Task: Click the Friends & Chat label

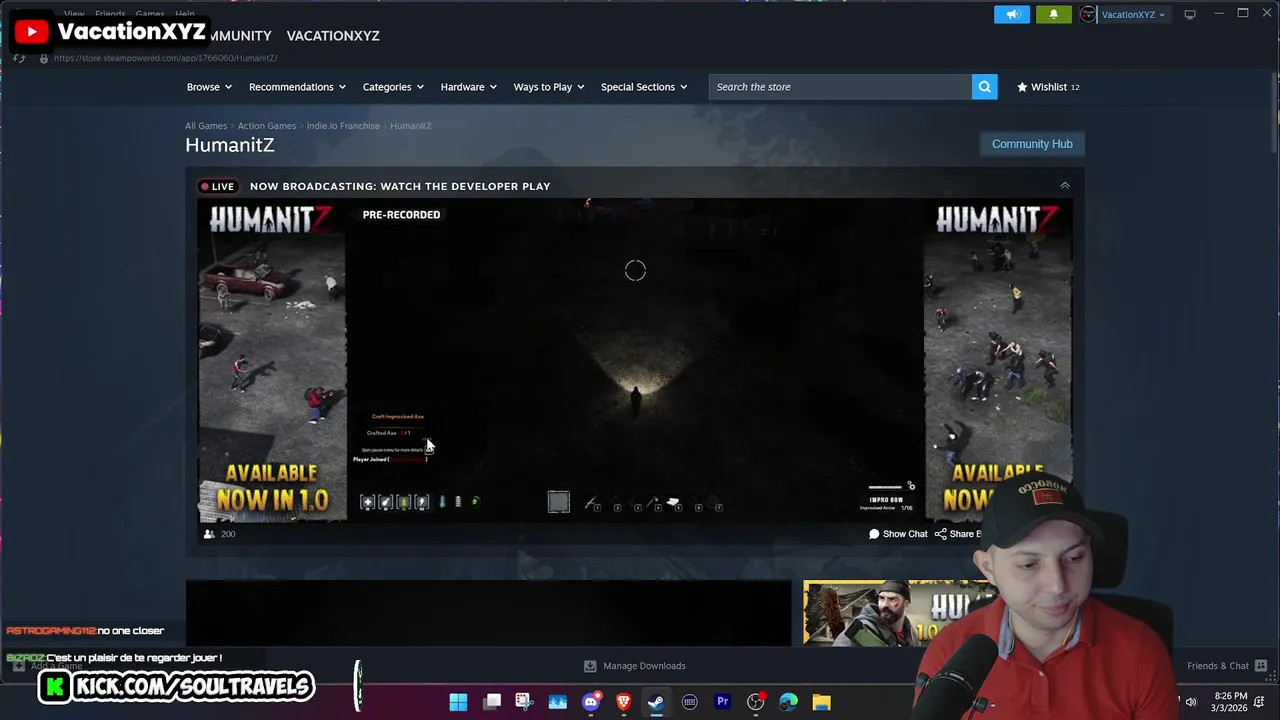Action: tap(1218, 666)
